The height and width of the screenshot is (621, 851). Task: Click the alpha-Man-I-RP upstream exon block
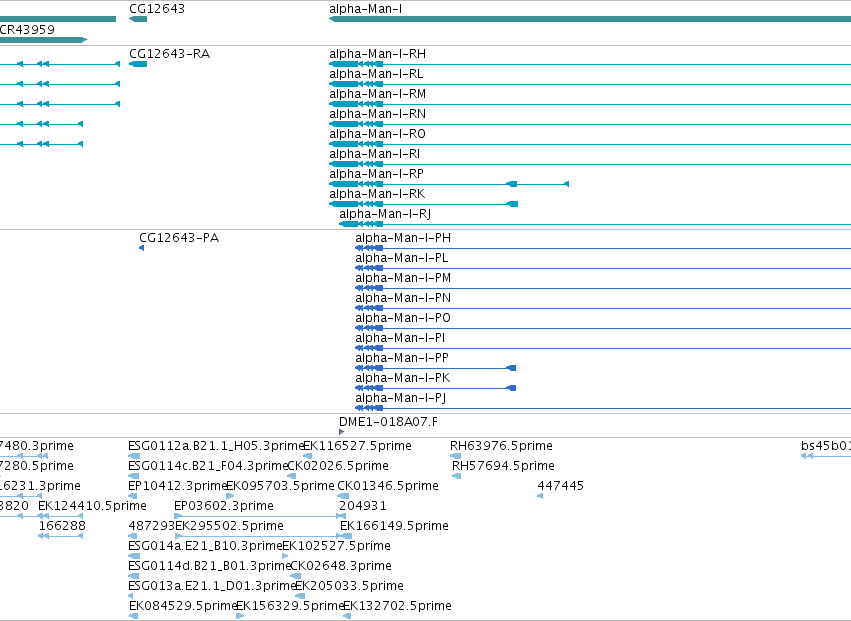[511, 184]
